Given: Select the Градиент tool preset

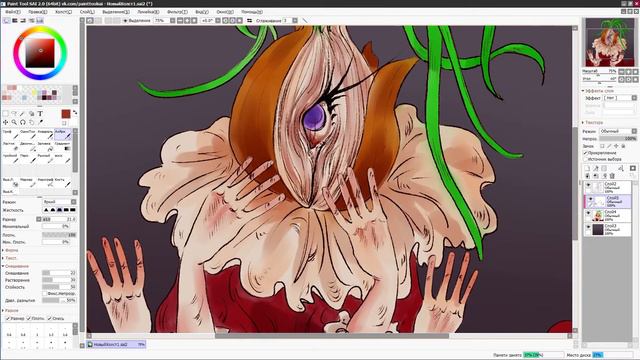Looking at the screenshot, I should tap(63, 147).
